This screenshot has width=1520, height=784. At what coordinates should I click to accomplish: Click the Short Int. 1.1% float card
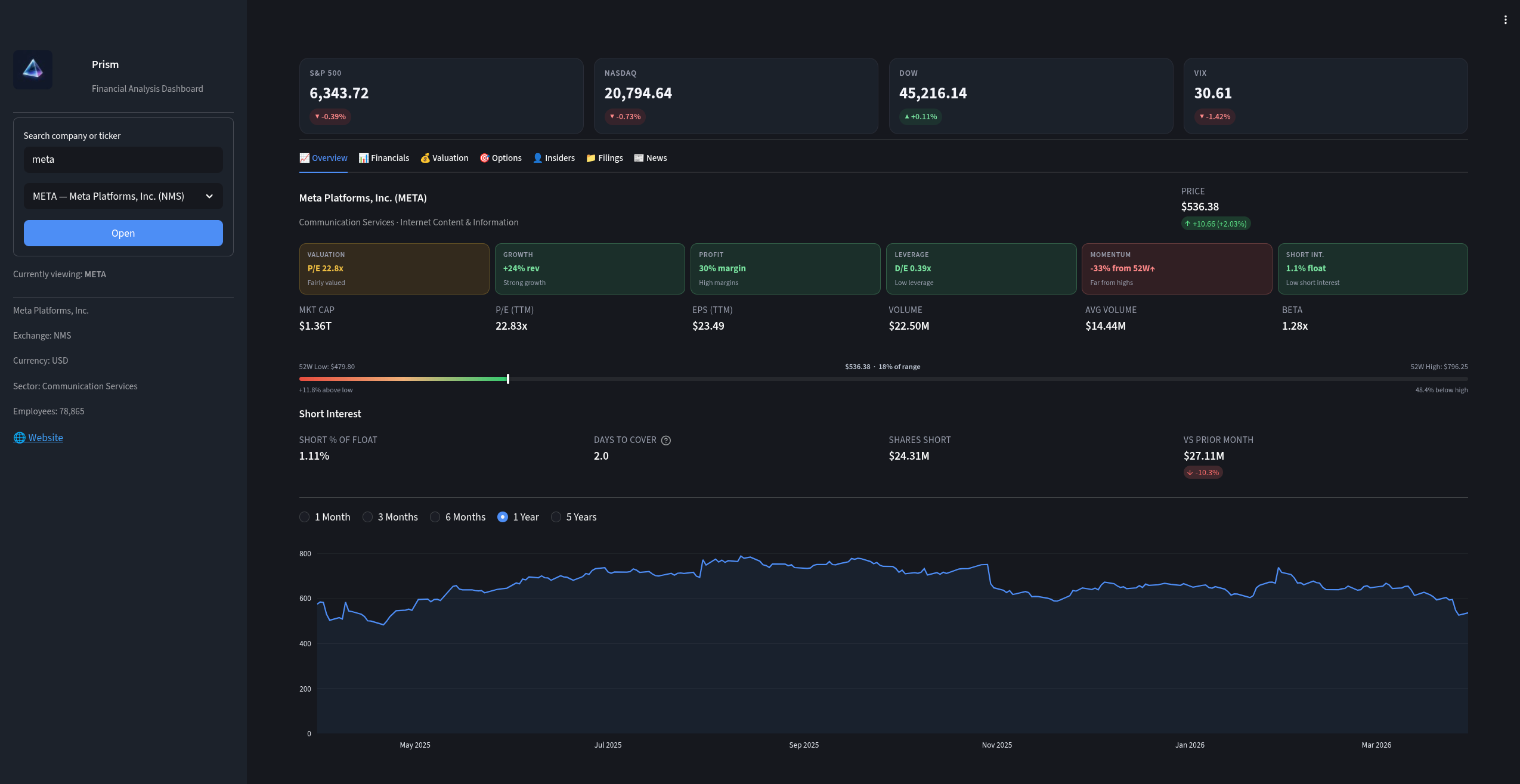[x=1373, y=269]
